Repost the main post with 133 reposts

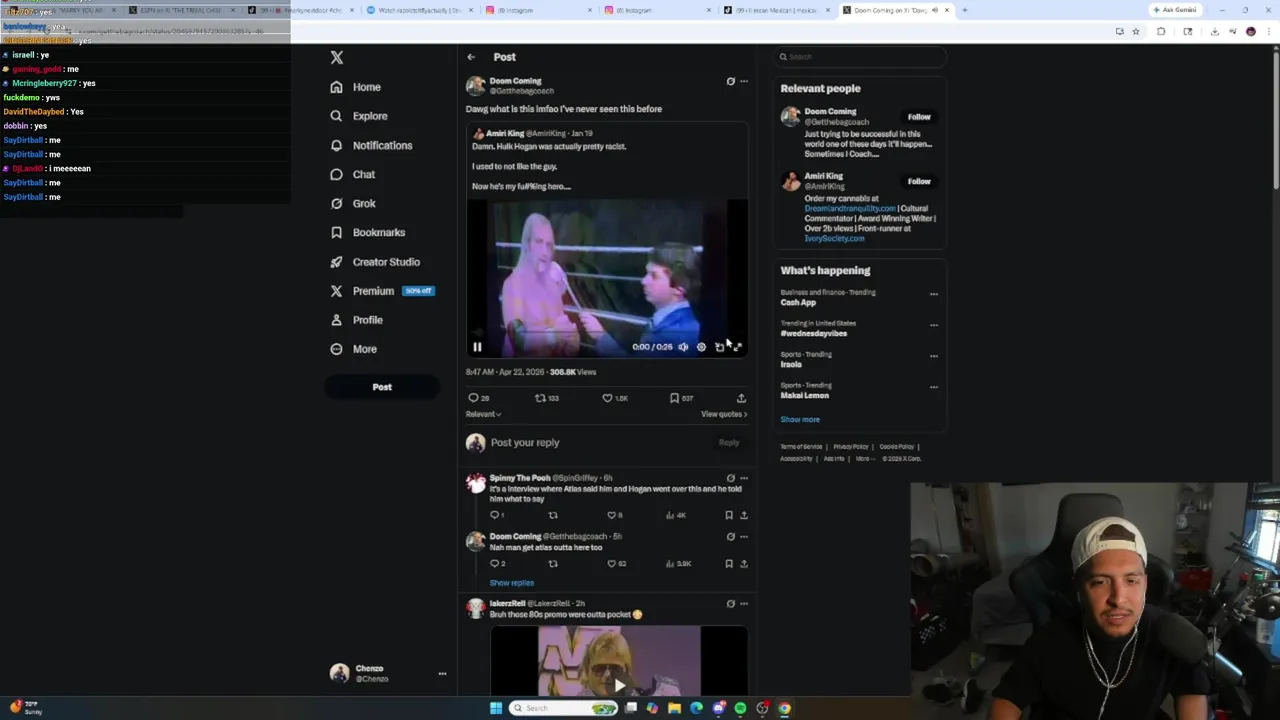(x=546, y=398)
